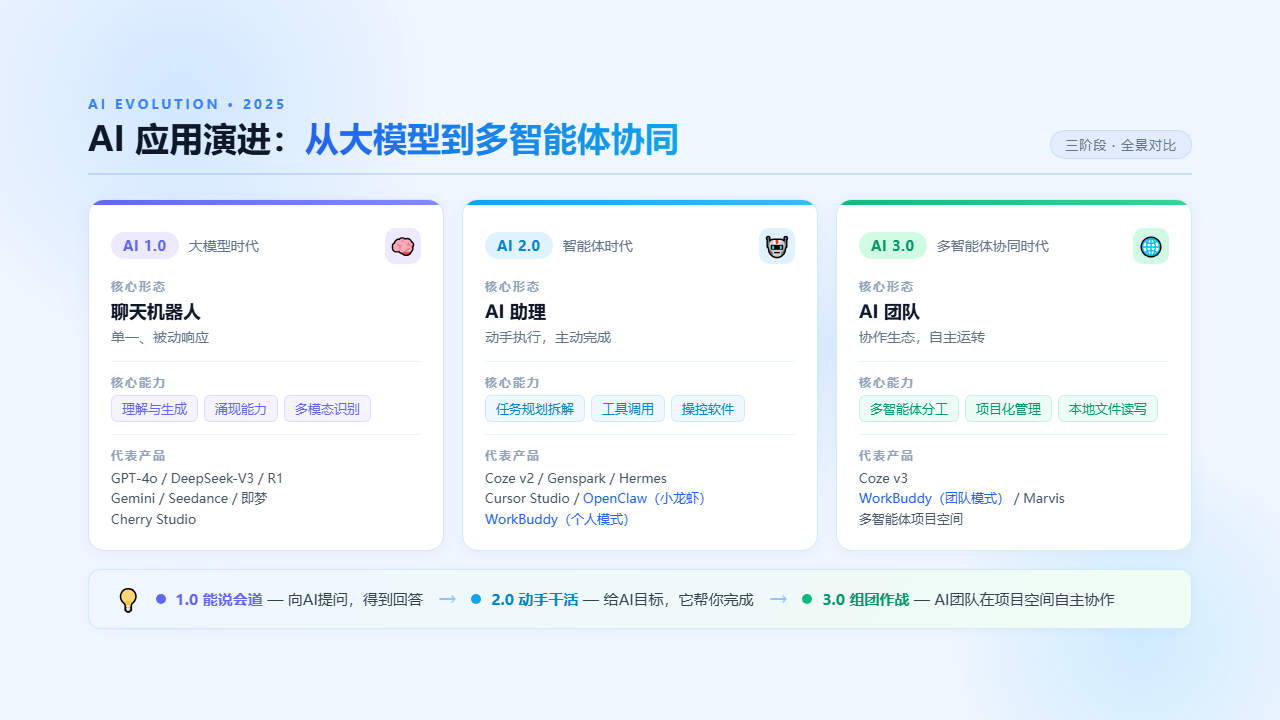The image size is (1280, 720).
Task: Click the Coze v3 text
Action: pyautogui.click(x=883, y=479)
